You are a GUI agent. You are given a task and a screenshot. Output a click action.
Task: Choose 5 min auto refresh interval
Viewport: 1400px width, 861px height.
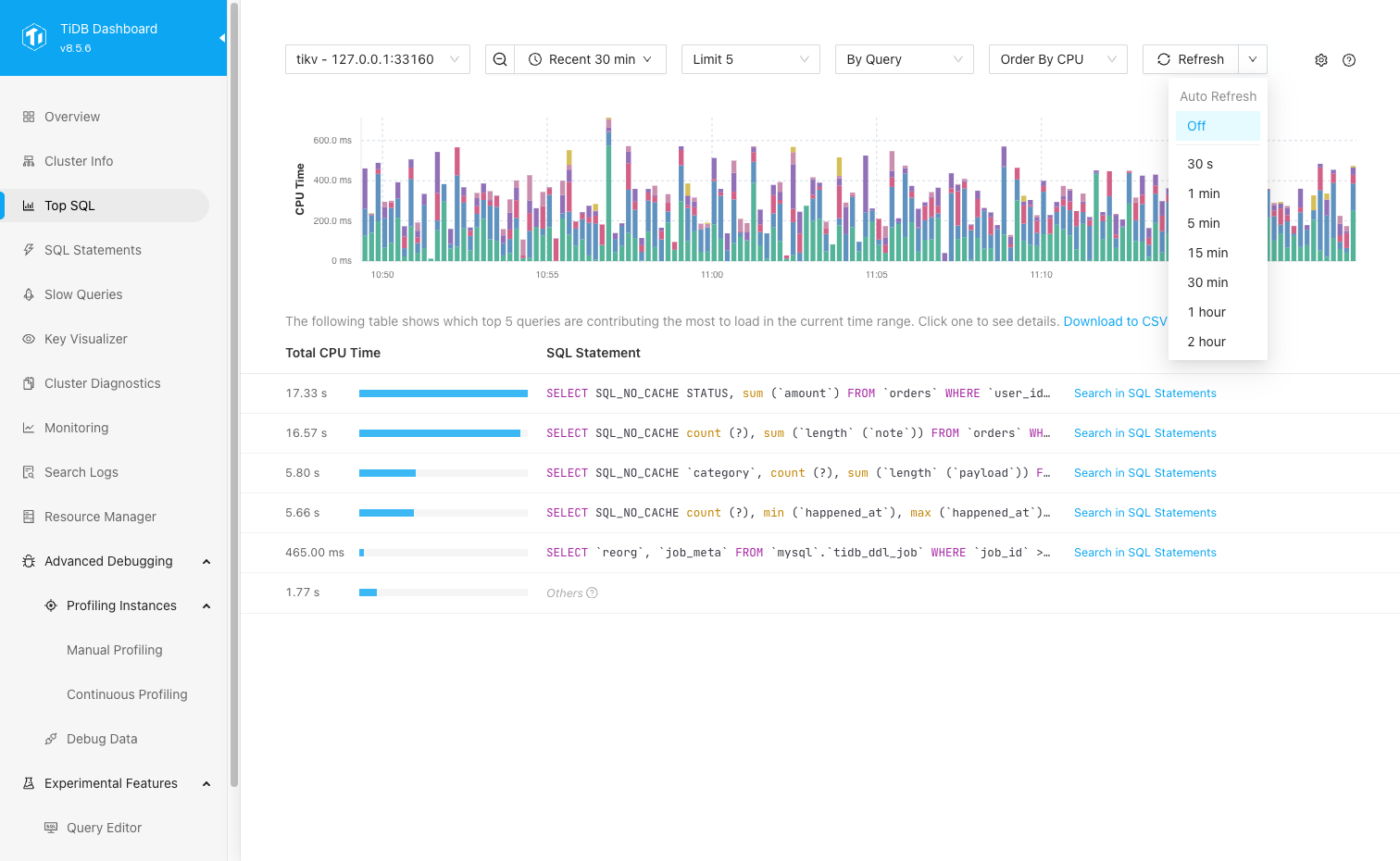point(1204,223)
